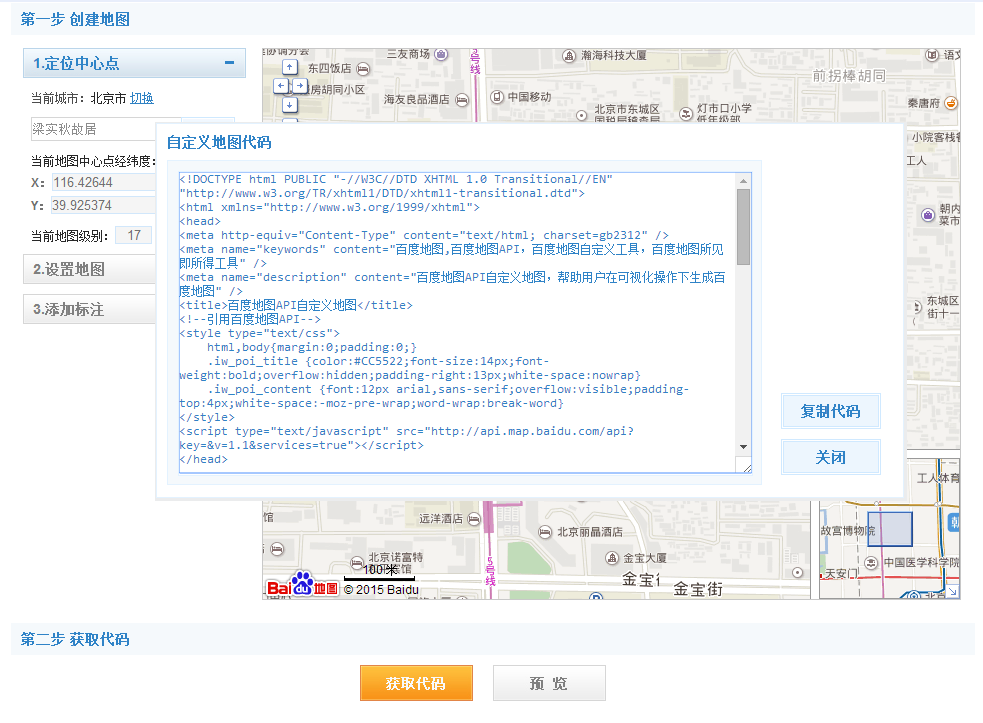
Task: Click the 远洋酒店 hotel icon
Action: (474, 519)
